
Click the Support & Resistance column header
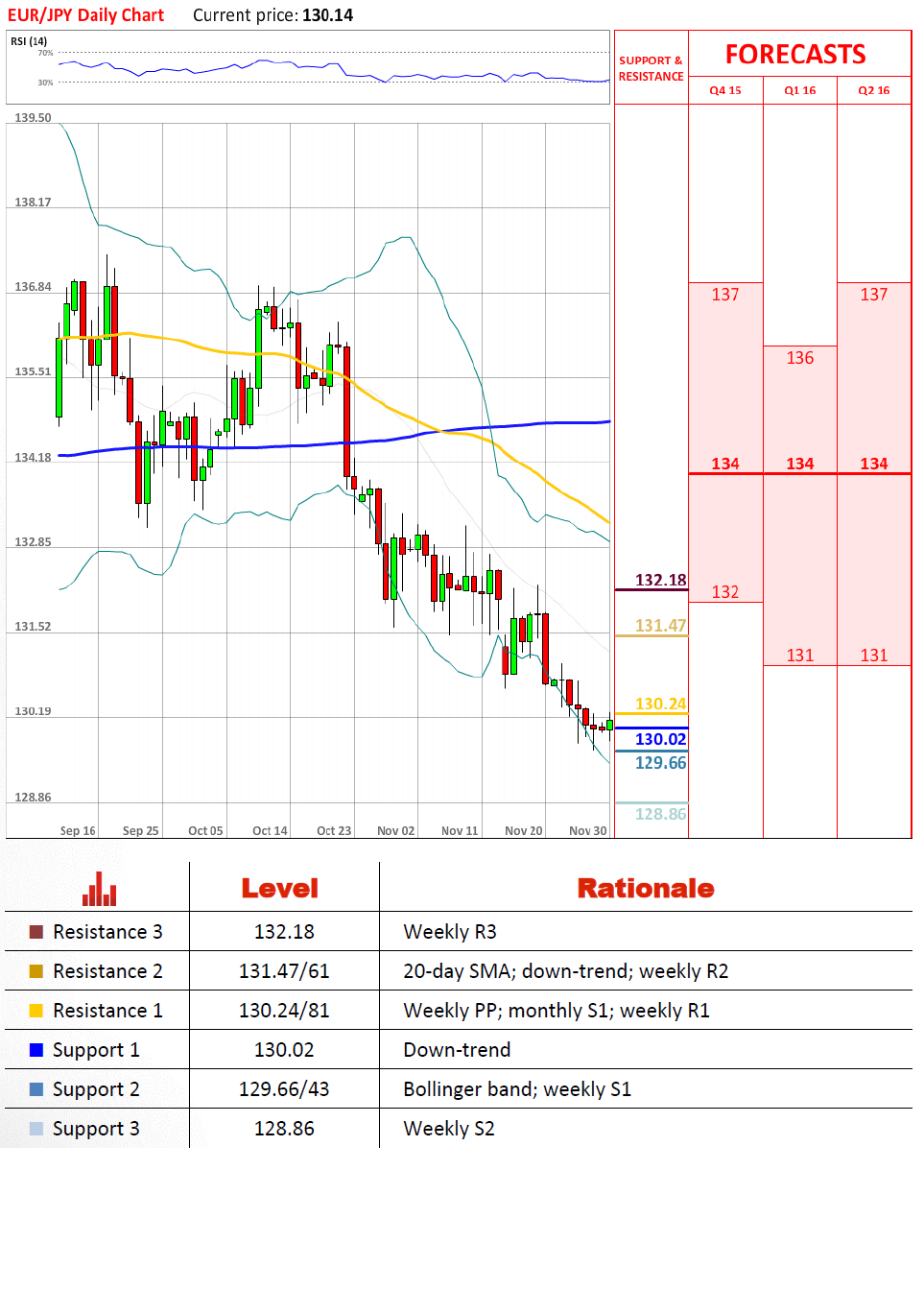tap(651, 68)
